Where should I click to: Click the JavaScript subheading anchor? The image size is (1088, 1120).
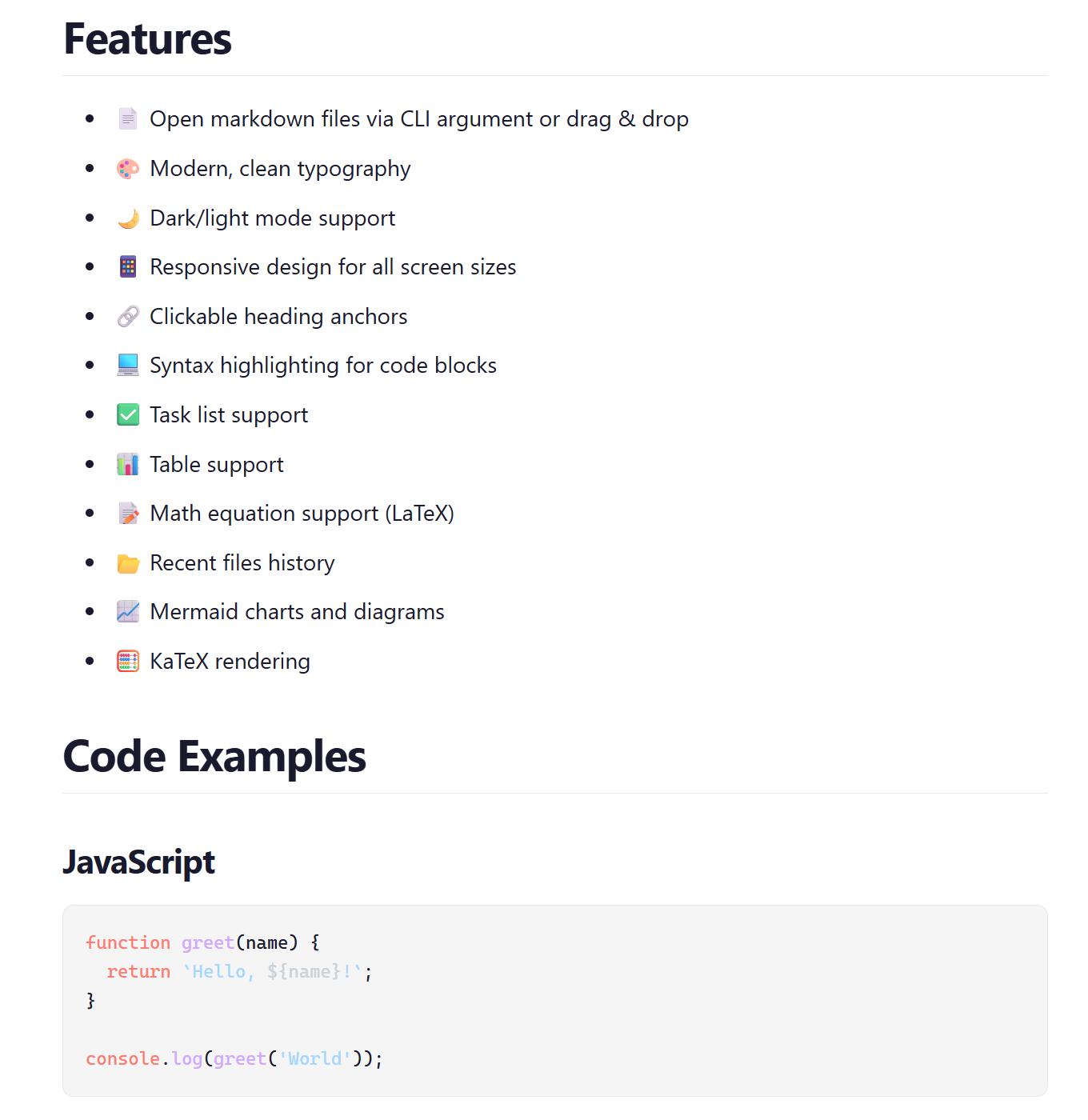click(139, 862)
